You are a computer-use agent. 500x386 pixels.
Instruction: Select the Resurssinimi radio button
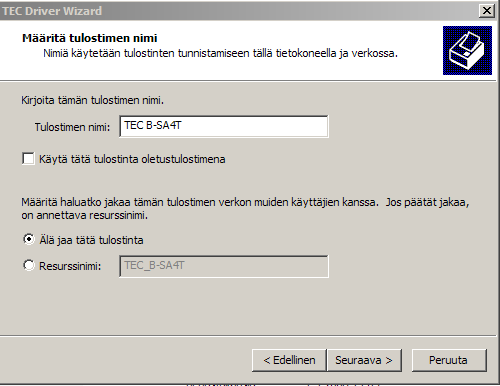click(x=29, y=266)
